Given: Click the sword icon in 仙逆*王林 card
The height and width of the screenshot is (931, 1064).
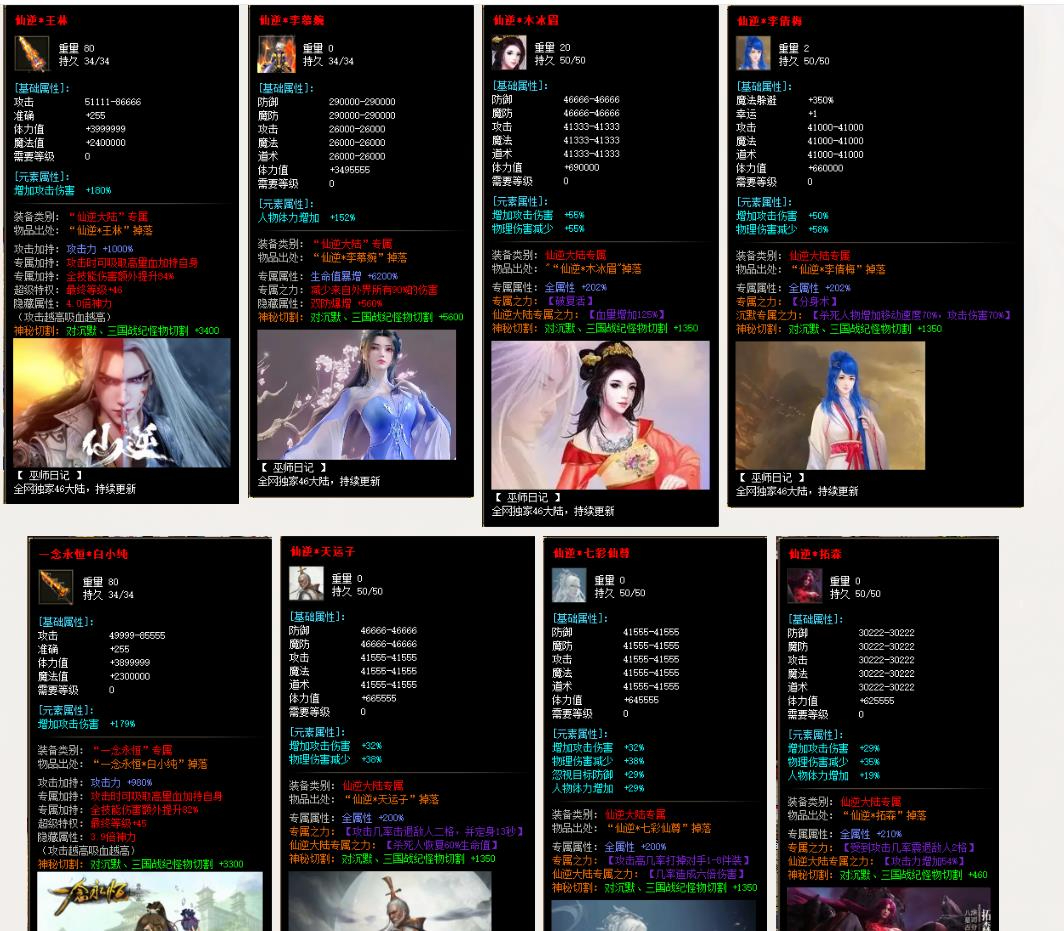Looking at the screenshot, I should tap(32, 54).
